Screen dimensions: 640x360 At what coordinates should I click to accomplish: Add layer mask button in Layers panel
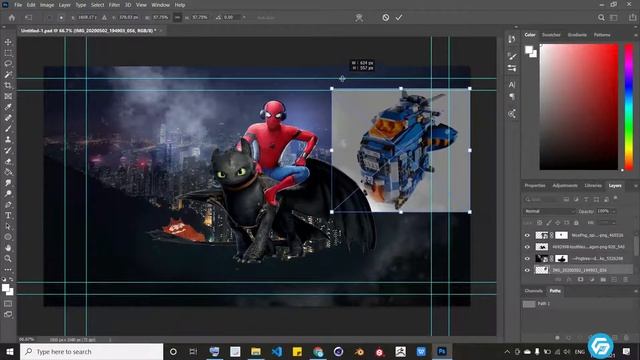[580, 280]
